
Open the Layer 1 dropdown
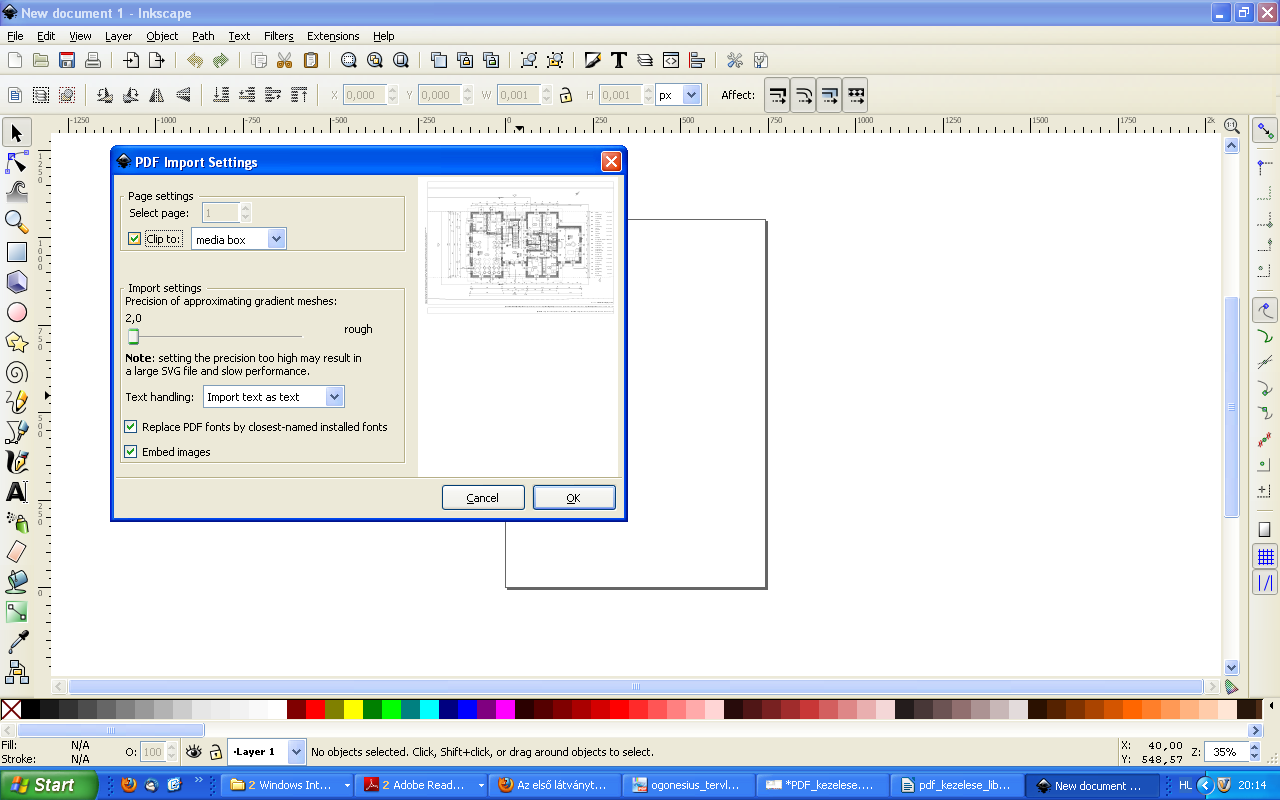pyautogui.click(x=266, y=752)
